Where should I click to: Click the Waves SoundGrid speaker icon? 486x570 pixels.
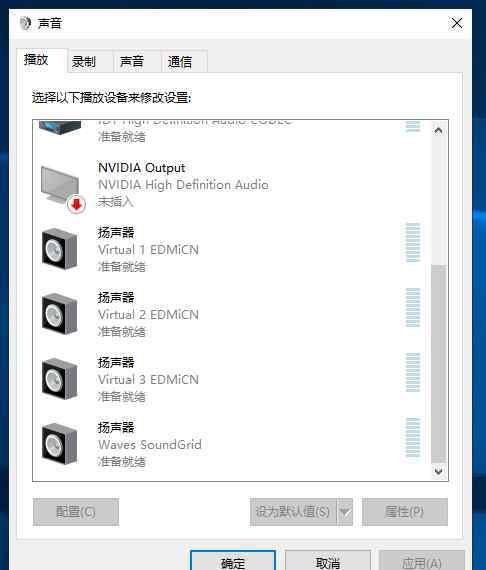(x=60, y=444)
